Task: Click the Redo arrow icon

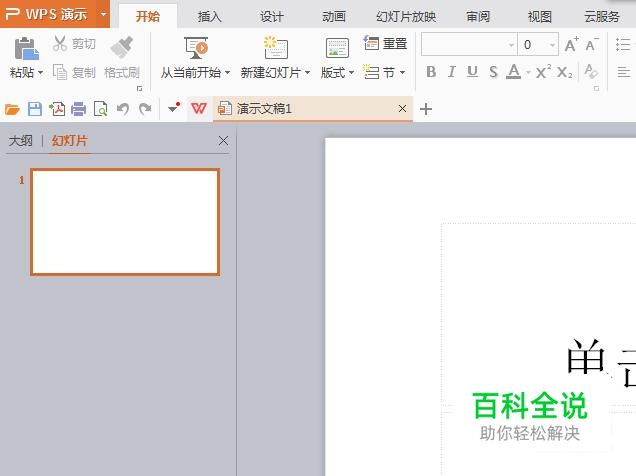Action: (x=145, y=109)
